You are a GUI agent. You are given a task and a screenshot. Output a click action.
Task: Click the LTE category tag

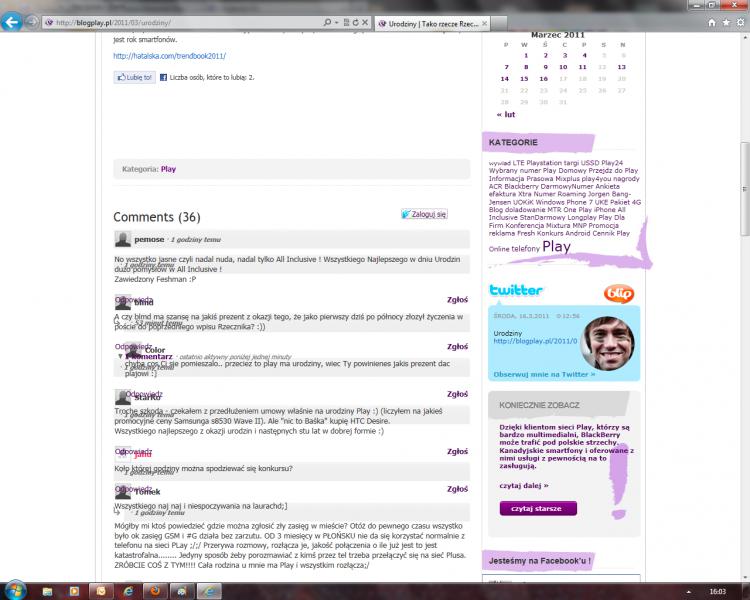click(x=518, y=163)
